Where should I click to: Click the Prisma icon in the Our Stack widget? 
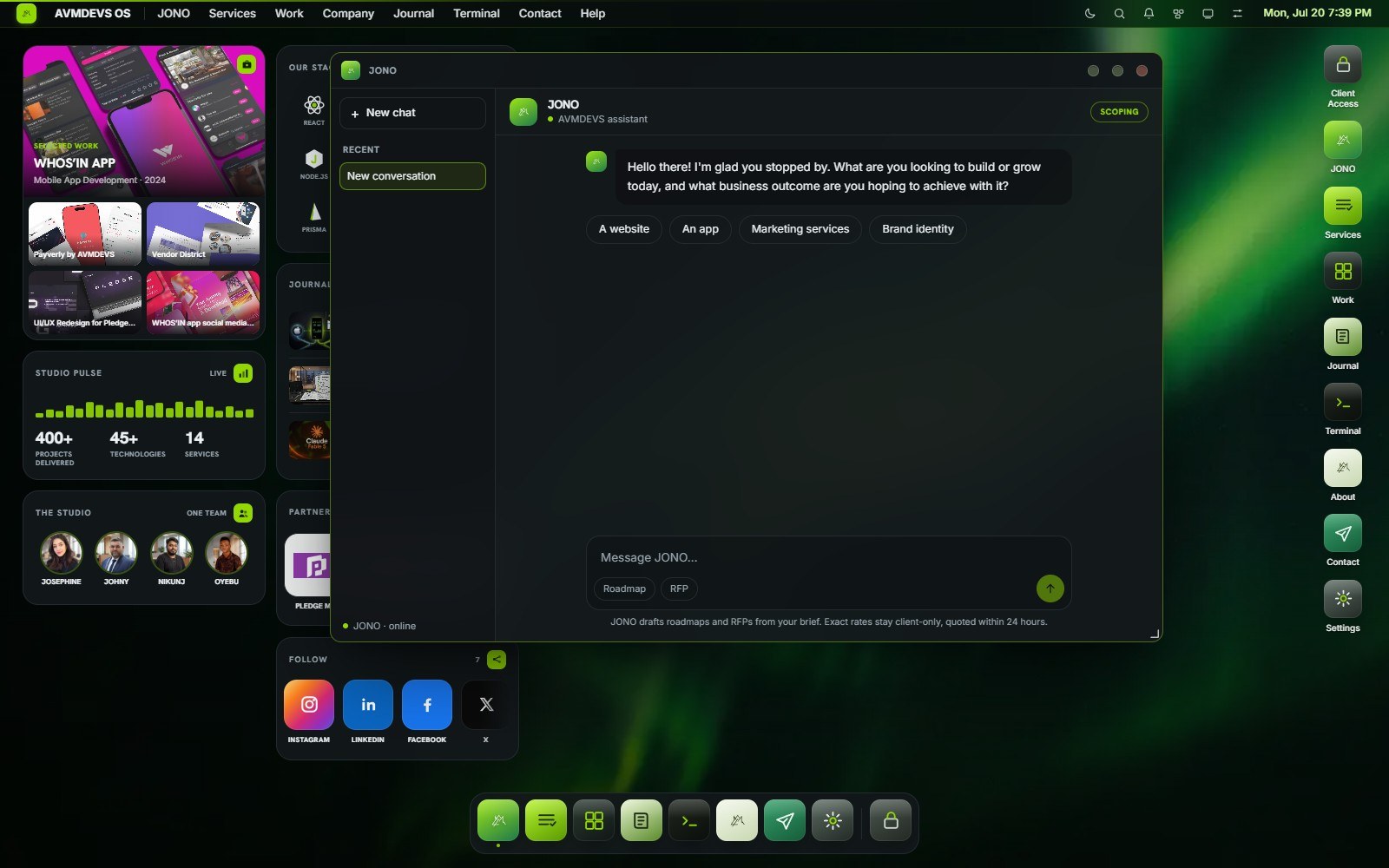click(314, 212)
